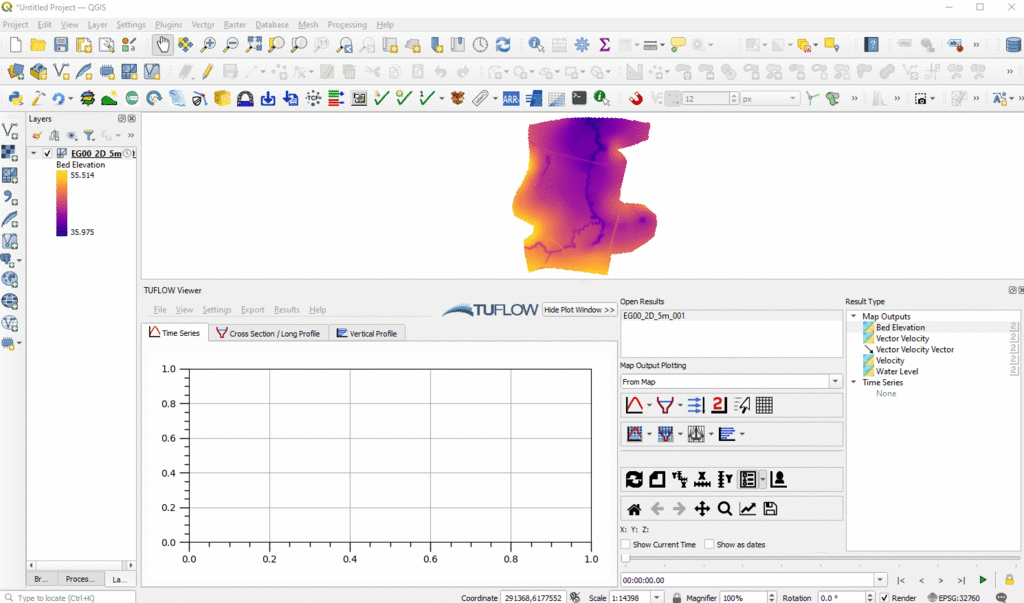Collapse the Map Outputs tree node
Viewport: 1024px width, 603px height.
click(854, 317)
